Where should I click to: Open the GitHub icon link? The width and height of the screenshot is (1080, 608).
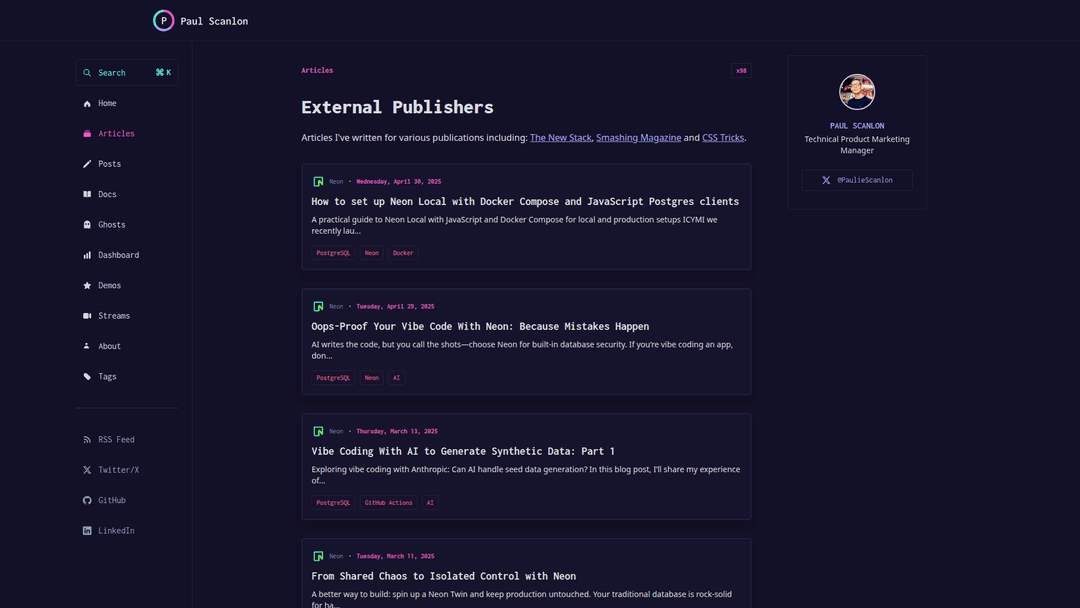click(x=87, y=501)
